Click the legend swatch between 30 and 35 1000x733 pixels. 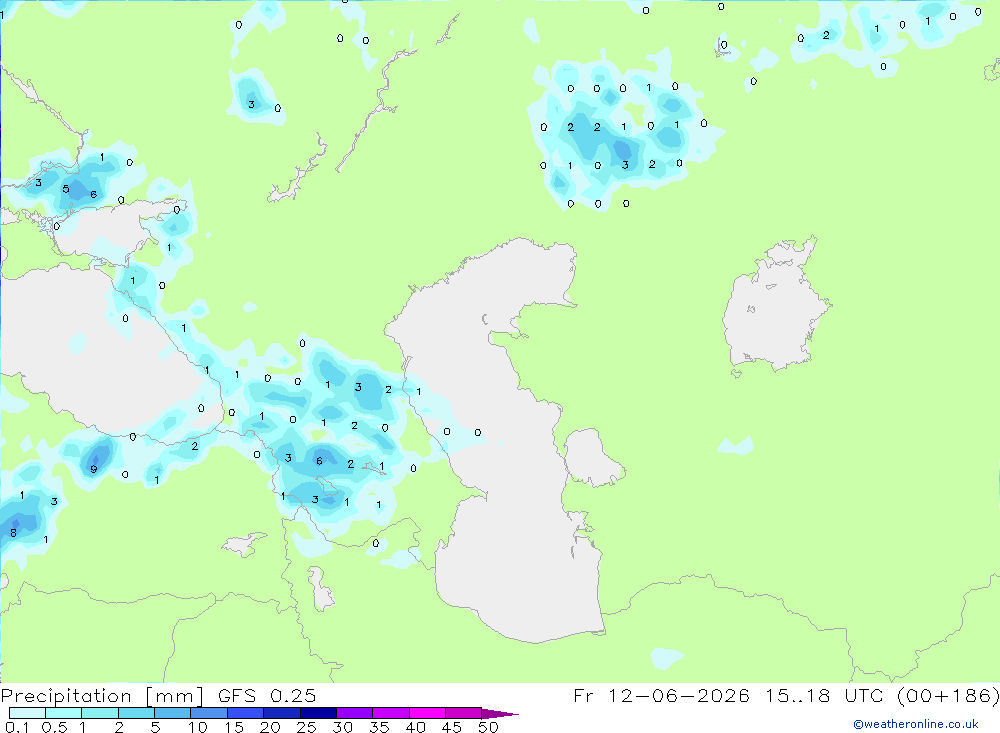point(355,713)
